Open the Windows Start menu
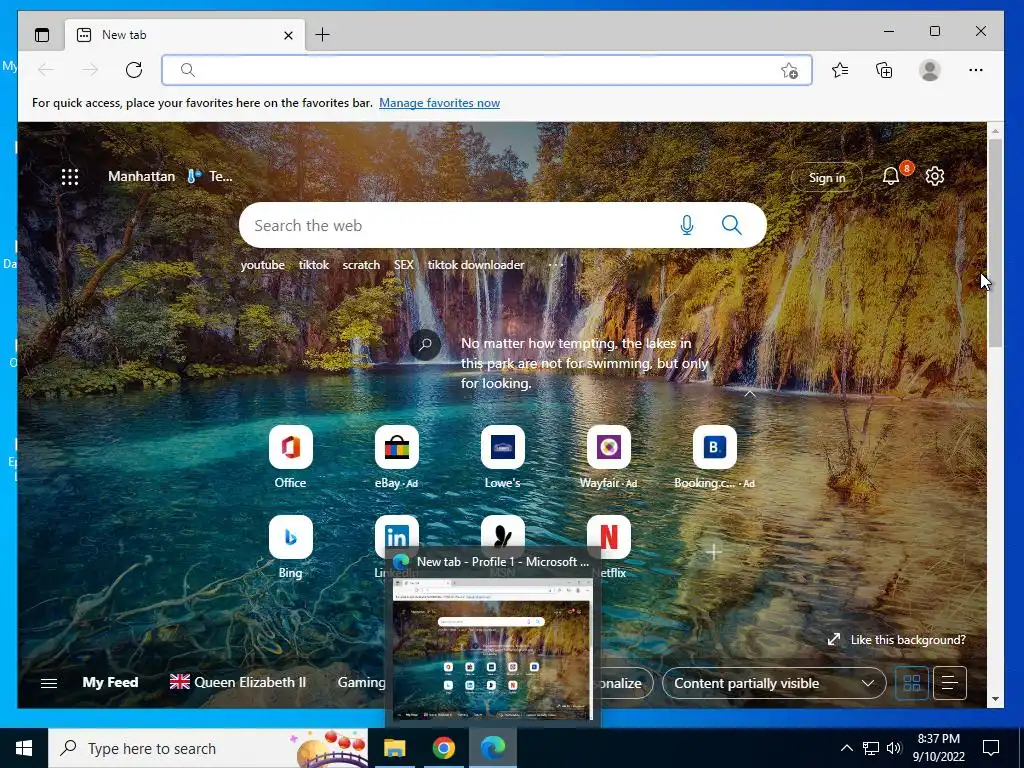 pyautogui.click(x=24, y=748)
